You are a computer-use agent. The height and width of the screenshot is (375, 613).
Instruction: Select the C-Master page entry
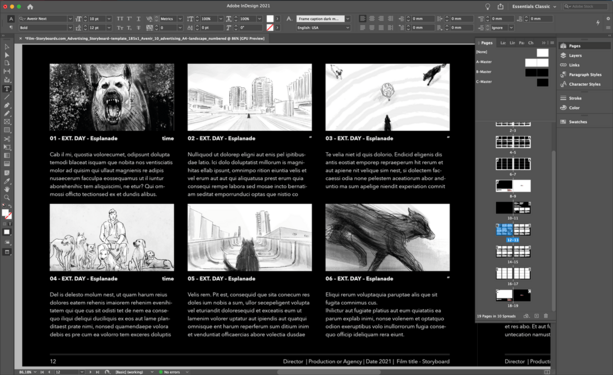(x=513, y=82)
